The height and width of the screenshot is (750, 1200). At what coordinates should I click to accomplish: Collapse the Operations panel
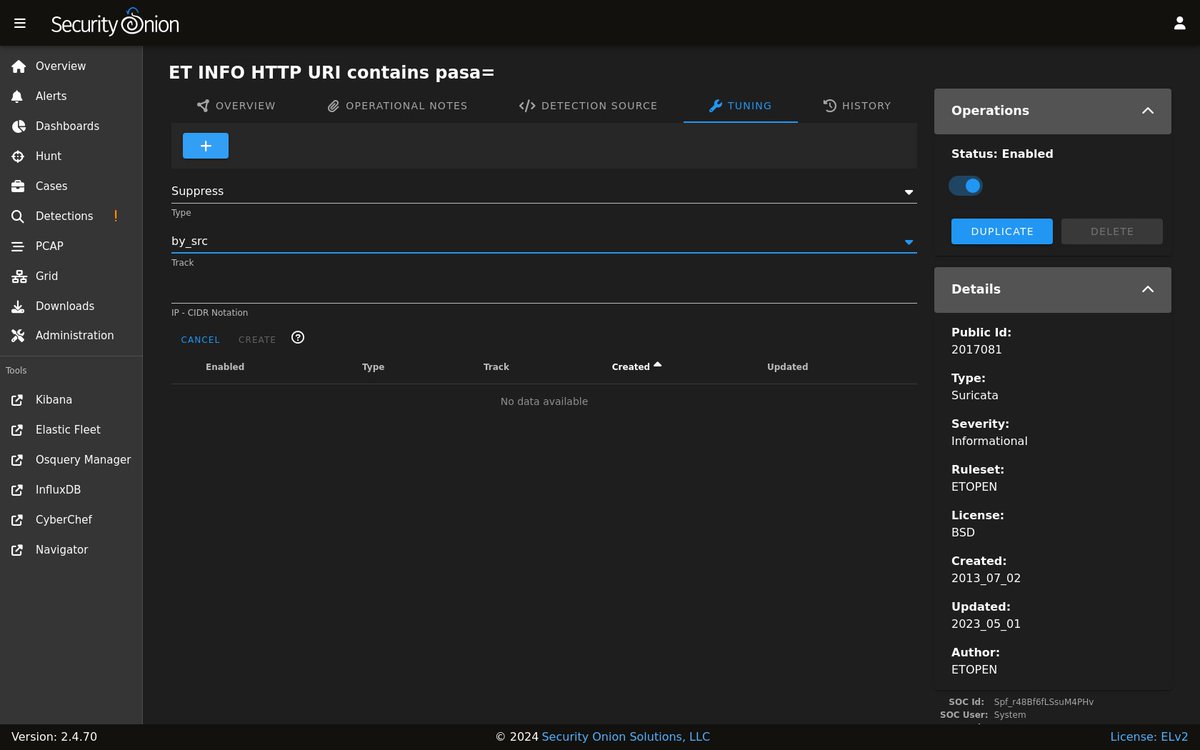tap(1148, 111)
